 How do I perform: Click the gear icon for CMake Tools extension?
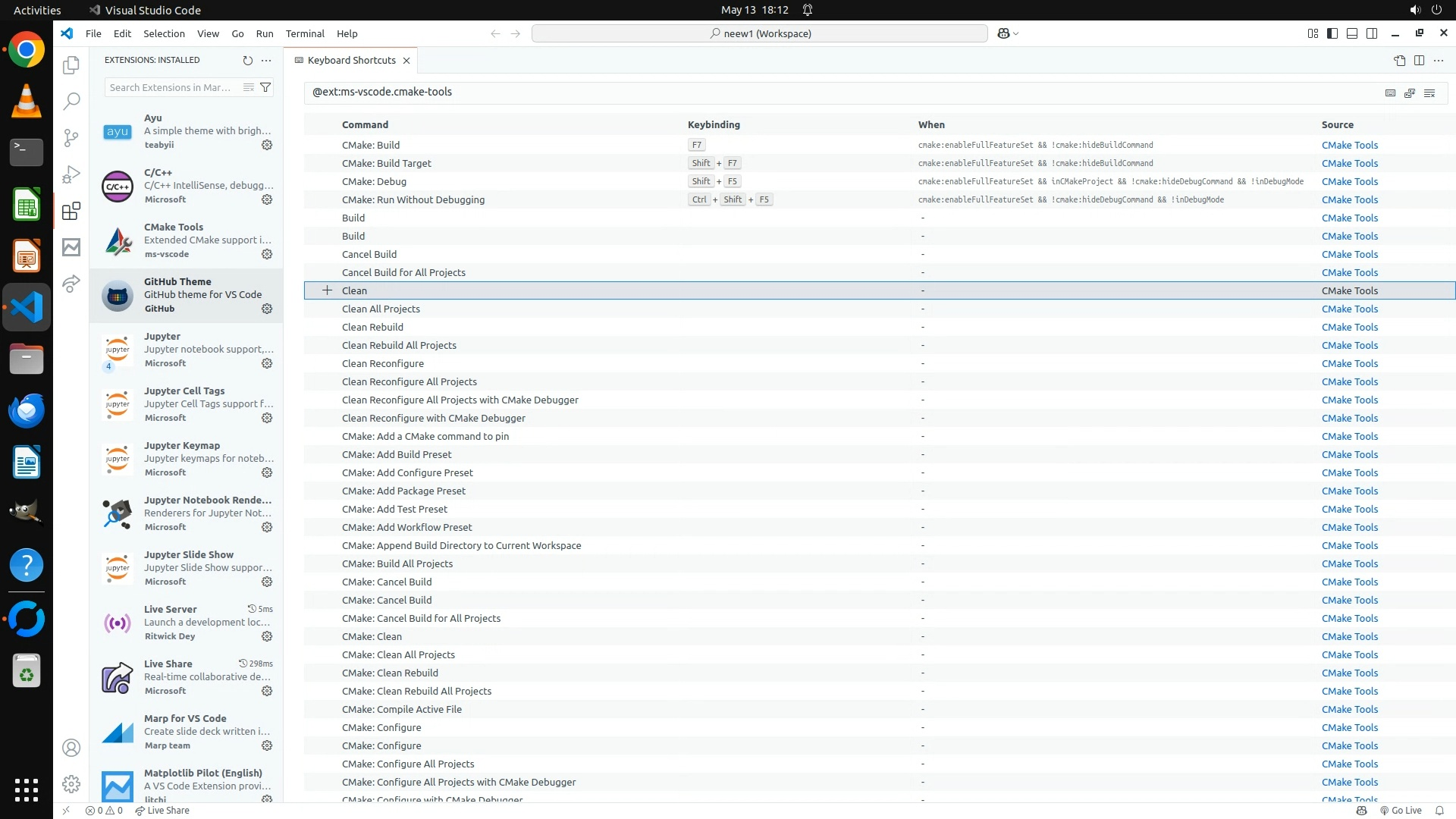[x=267, y=254]
